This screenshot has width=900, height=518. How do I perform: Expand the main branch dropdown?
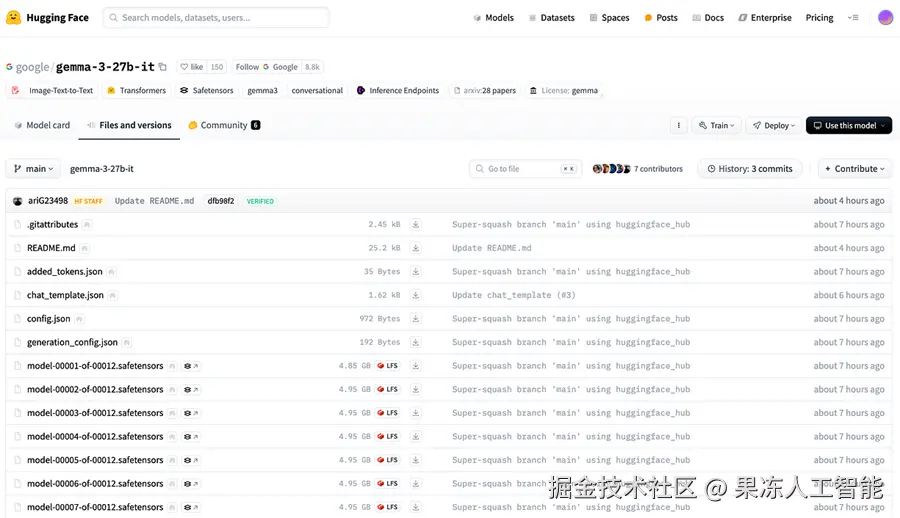point(33,169)
